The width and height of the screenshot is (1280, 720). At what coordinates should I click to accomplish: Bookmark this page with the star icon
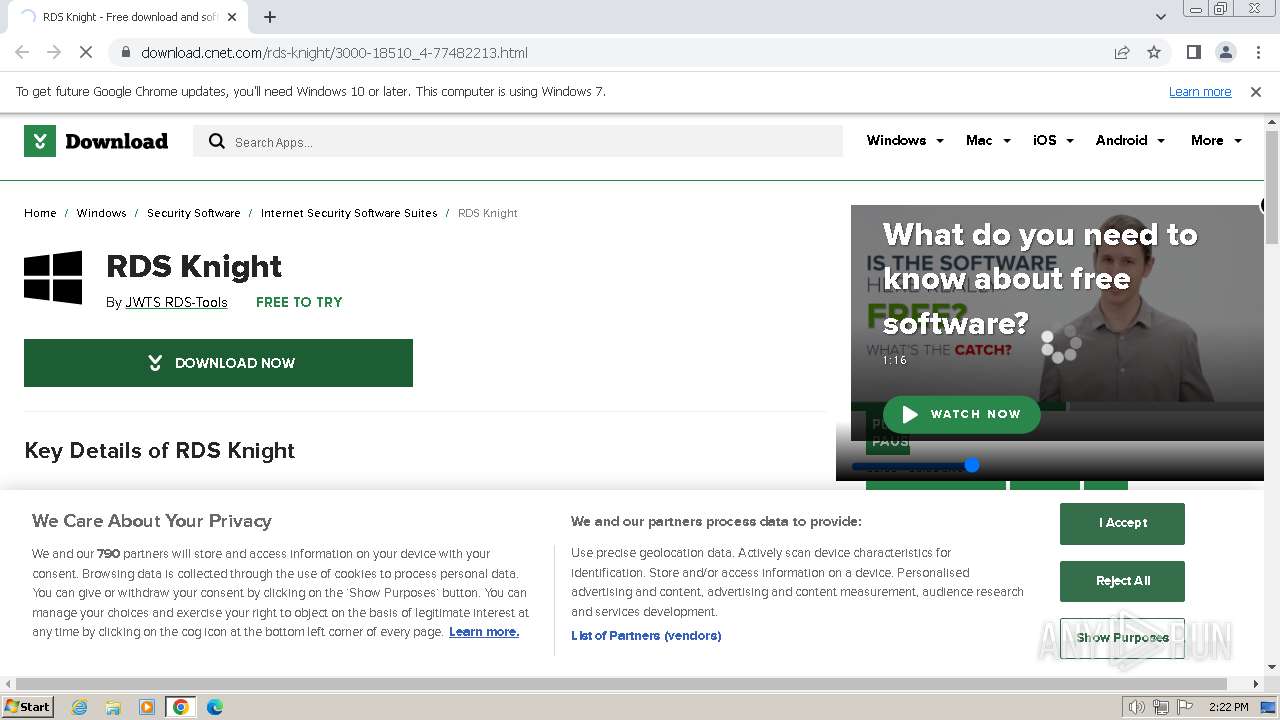tap(1154, 52)
